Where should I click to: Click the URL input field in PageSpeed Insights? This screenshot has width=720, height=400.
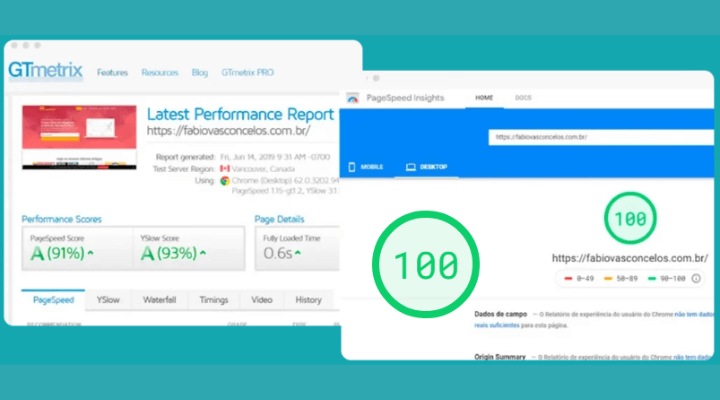coord(601,137)
